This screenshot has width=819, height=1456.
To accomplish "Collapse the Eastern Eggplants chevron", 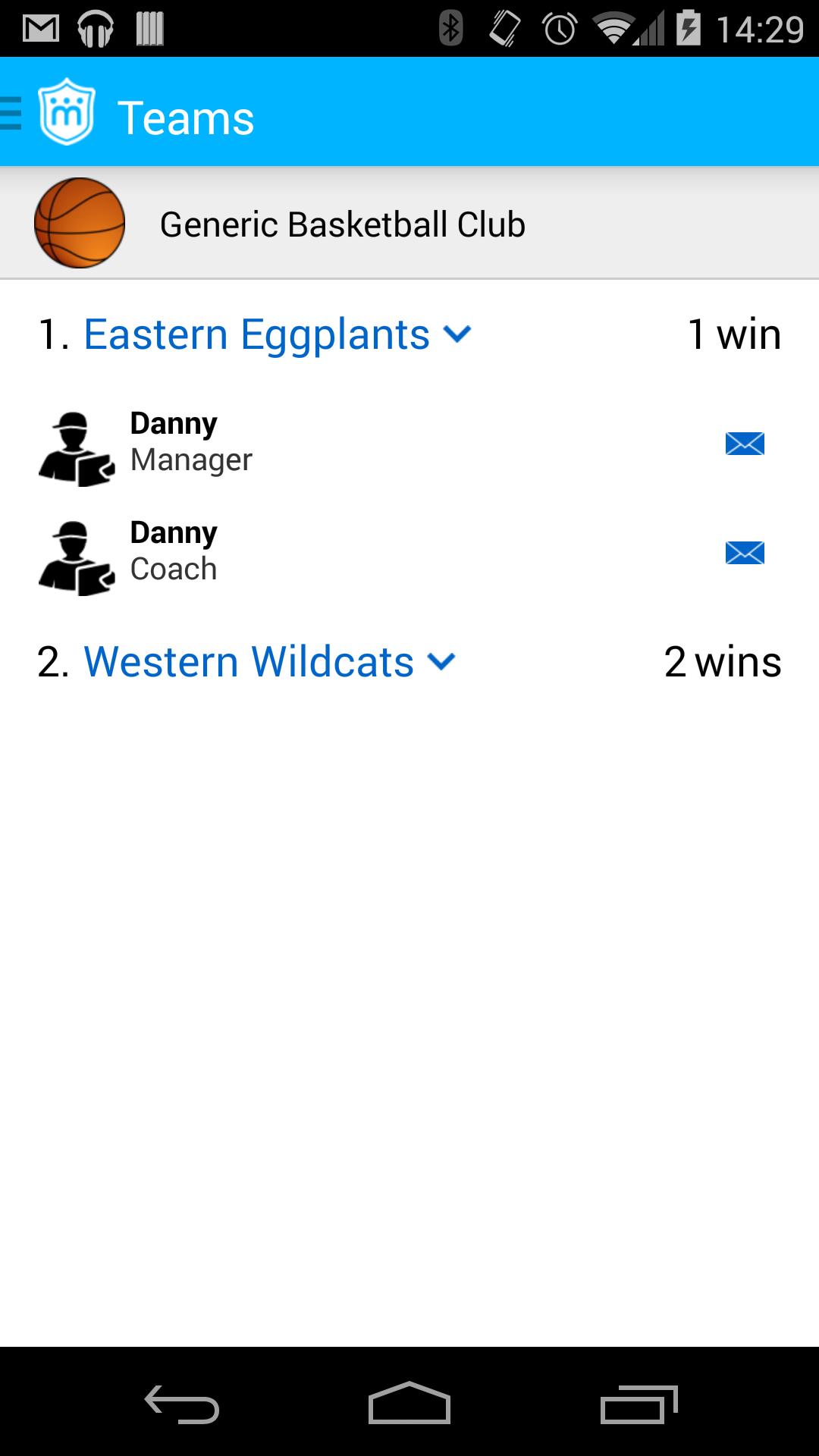I will 457,334.
